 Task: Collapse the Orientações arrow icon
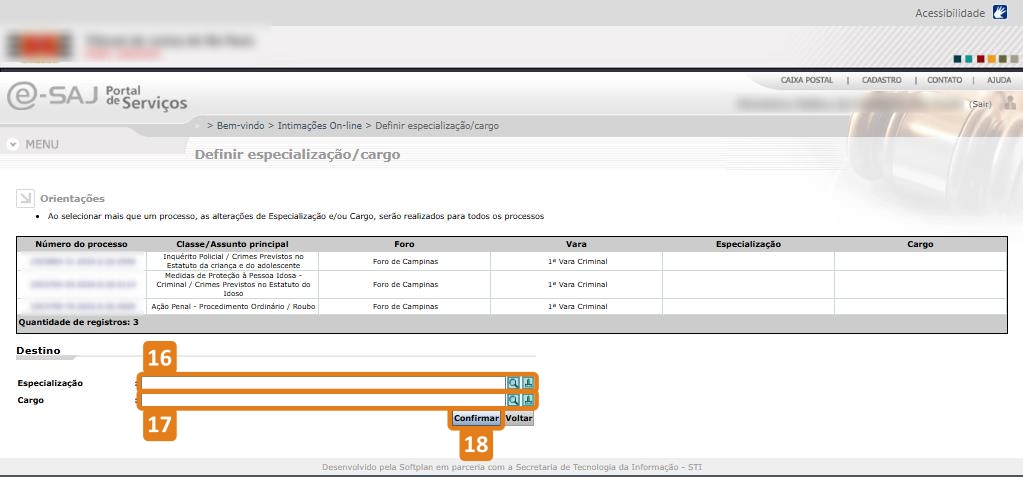pyautogui.click(x=26, y=198)
